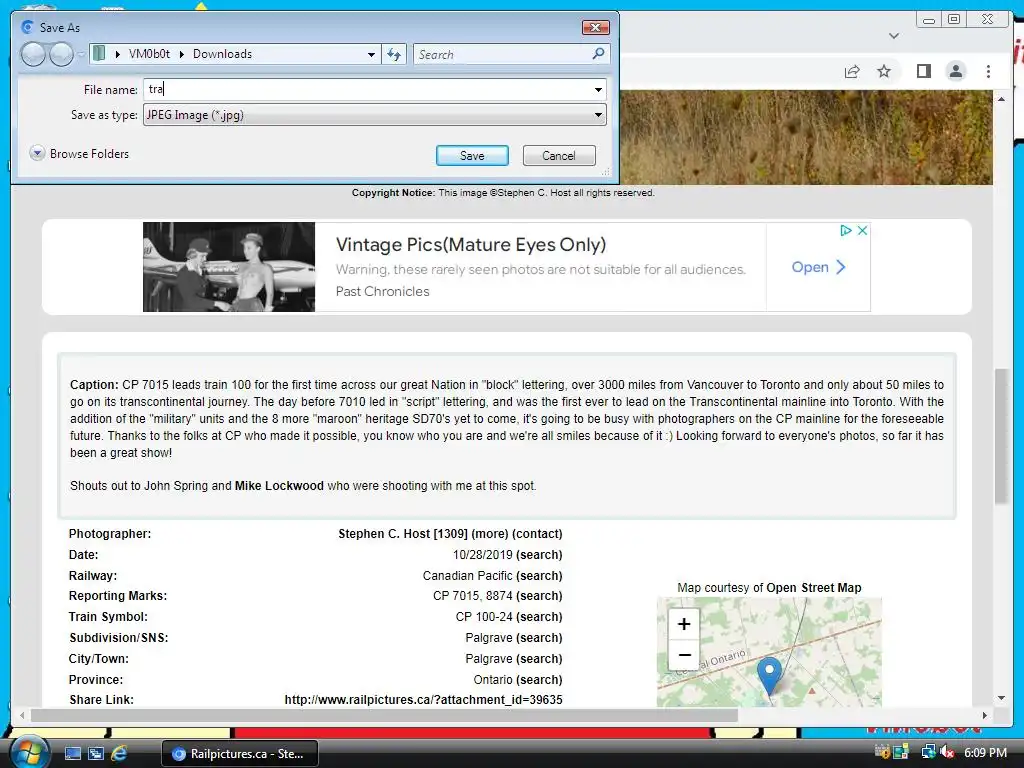Viewport: 1024px width, 768px height.
Task: Bookmark this page with the star icon
Action: pyautogui.click(x=884, y=71)
